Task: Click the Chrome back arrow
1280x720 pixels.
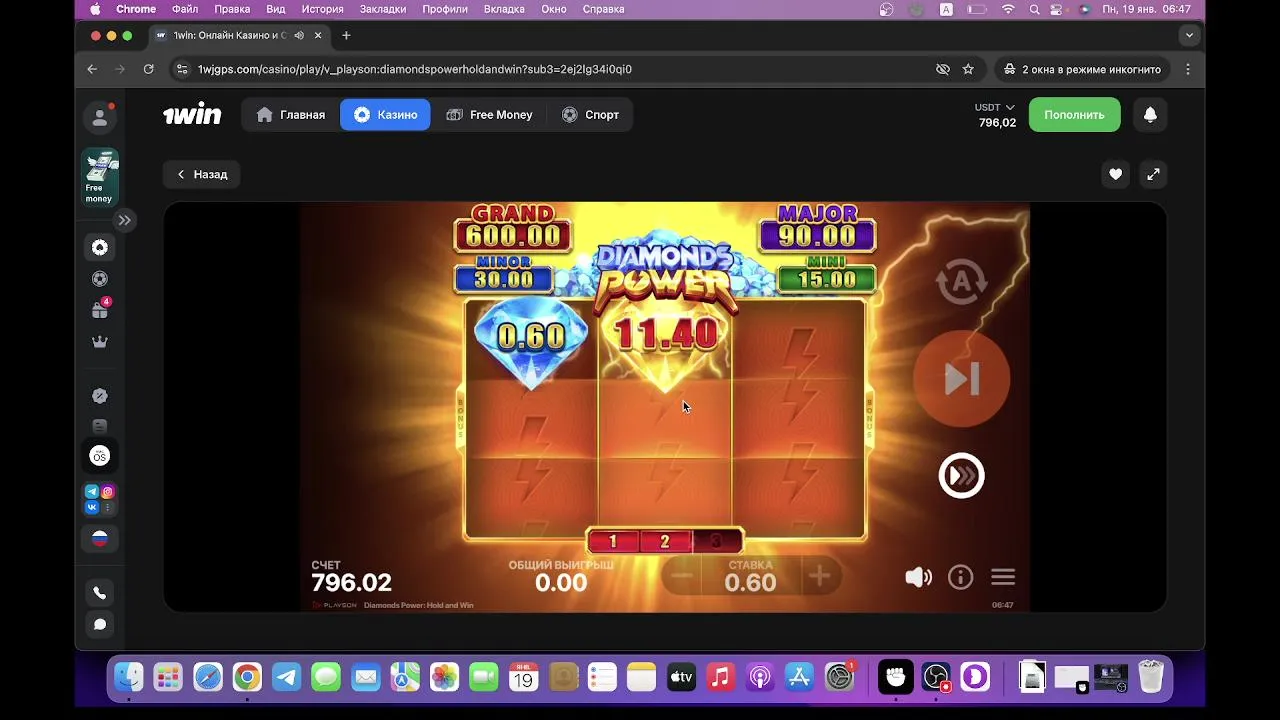Action: (x=92, y=69)
